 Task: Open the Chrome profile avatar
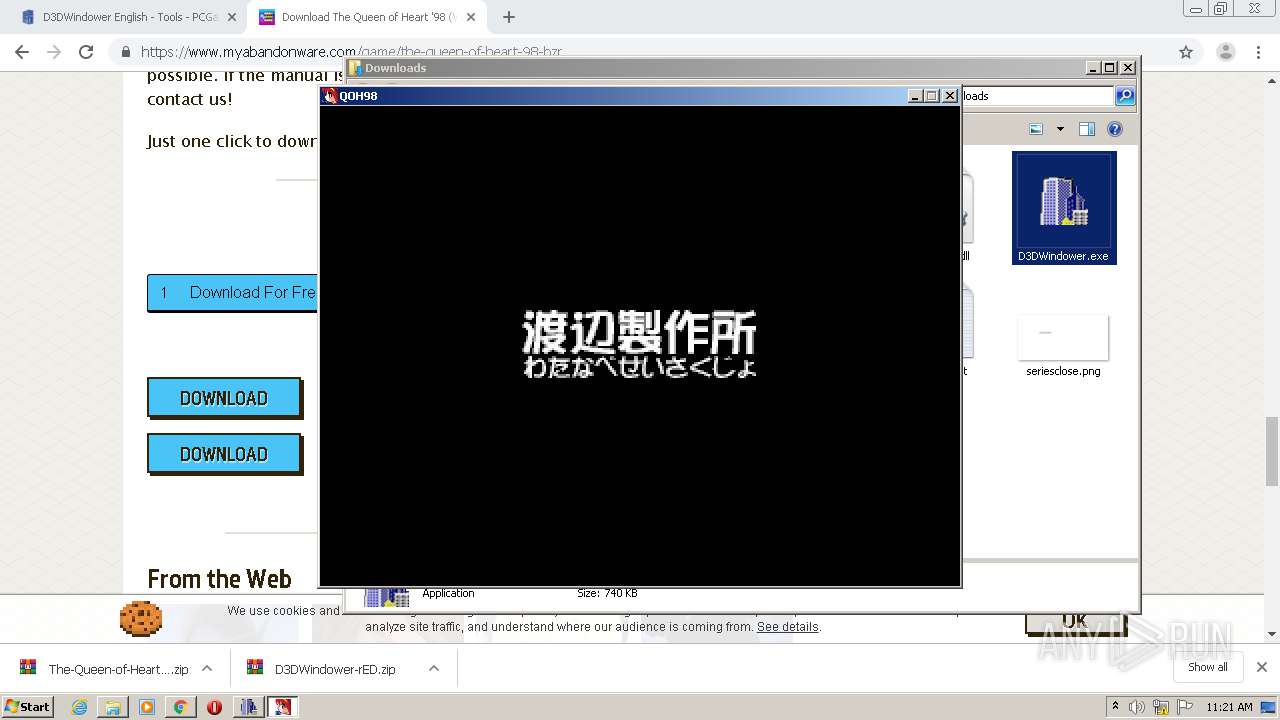(1225, 52)
